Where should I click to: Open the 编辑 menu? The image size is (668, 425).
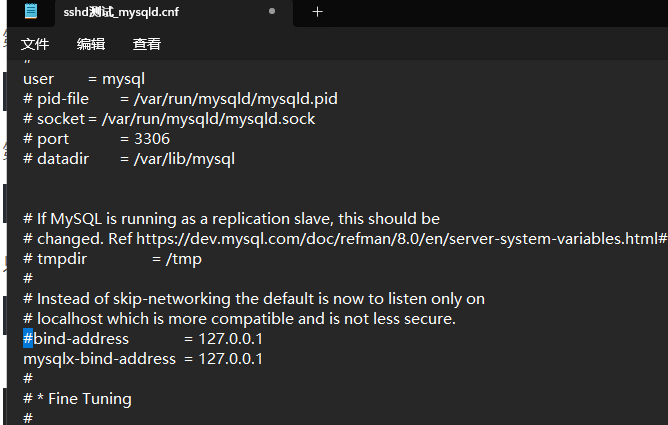91,44
